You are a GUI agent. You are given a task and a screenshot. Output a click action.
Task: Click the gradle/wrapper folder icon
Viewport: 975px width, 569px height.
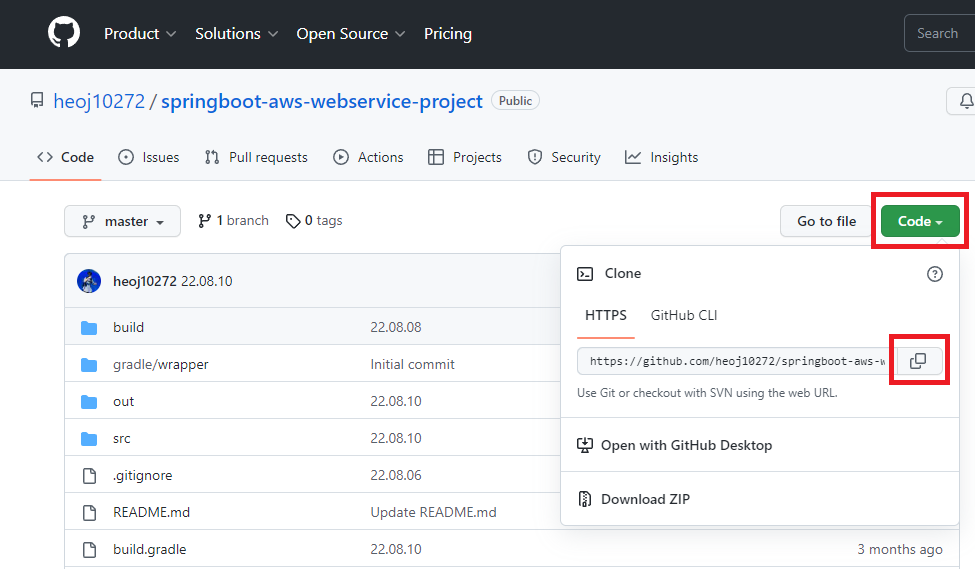pyautogui.click(x=89, y=365)
